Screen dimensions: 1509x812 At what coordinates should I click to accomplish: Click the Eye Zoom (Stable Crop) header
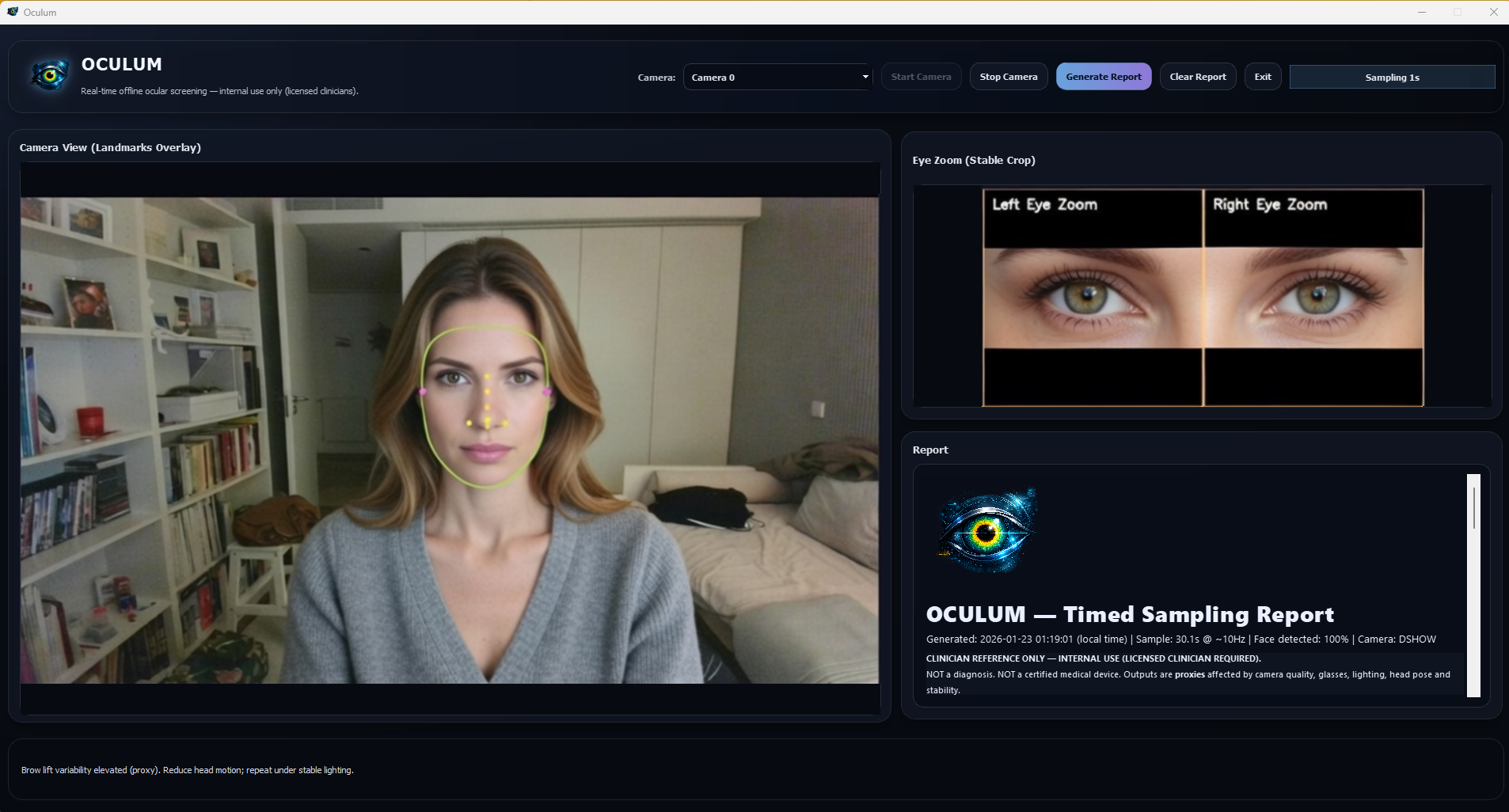coord(973,160)
